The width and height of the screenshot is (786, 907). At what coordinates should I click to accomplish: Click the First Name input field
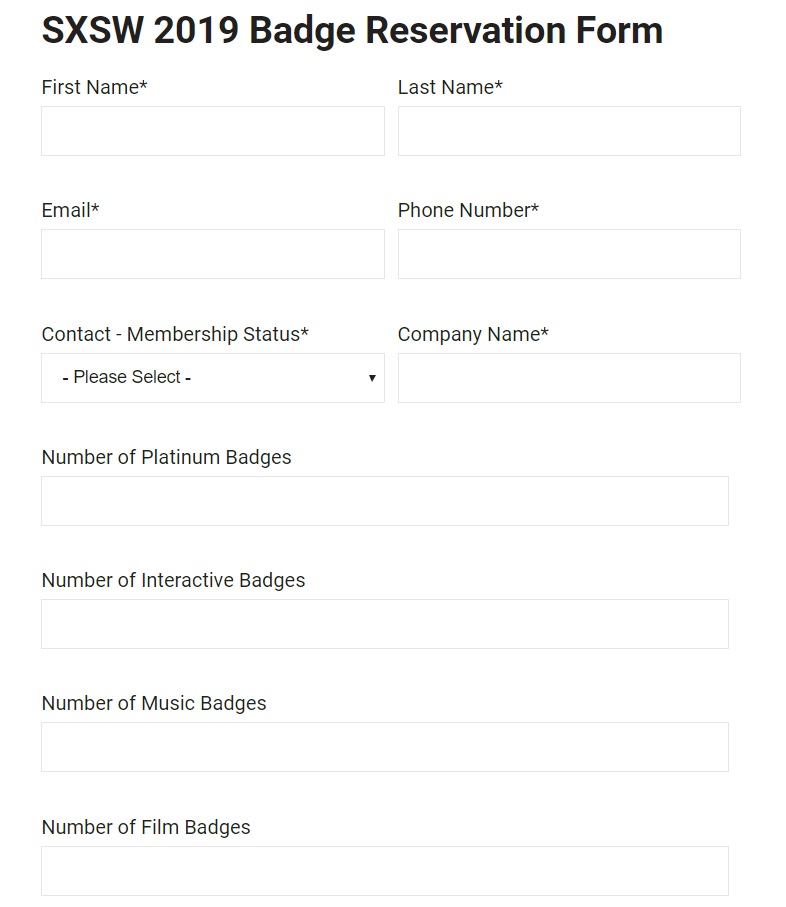point(213,131)
